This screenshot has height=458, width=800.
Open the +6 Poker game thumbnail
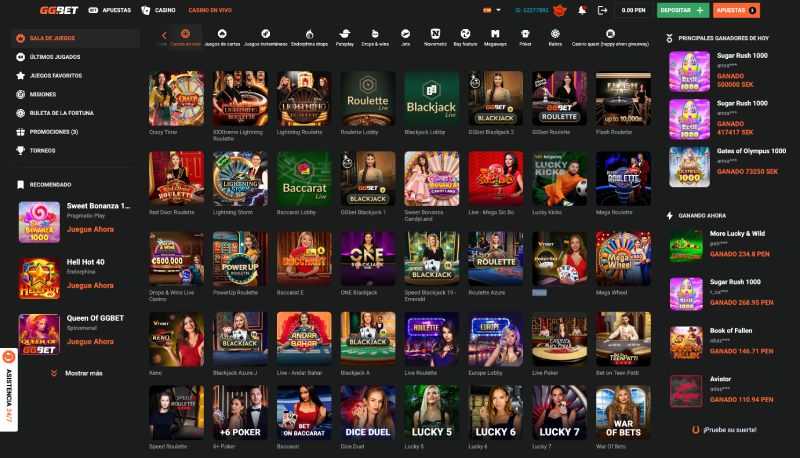pos(240,413)
